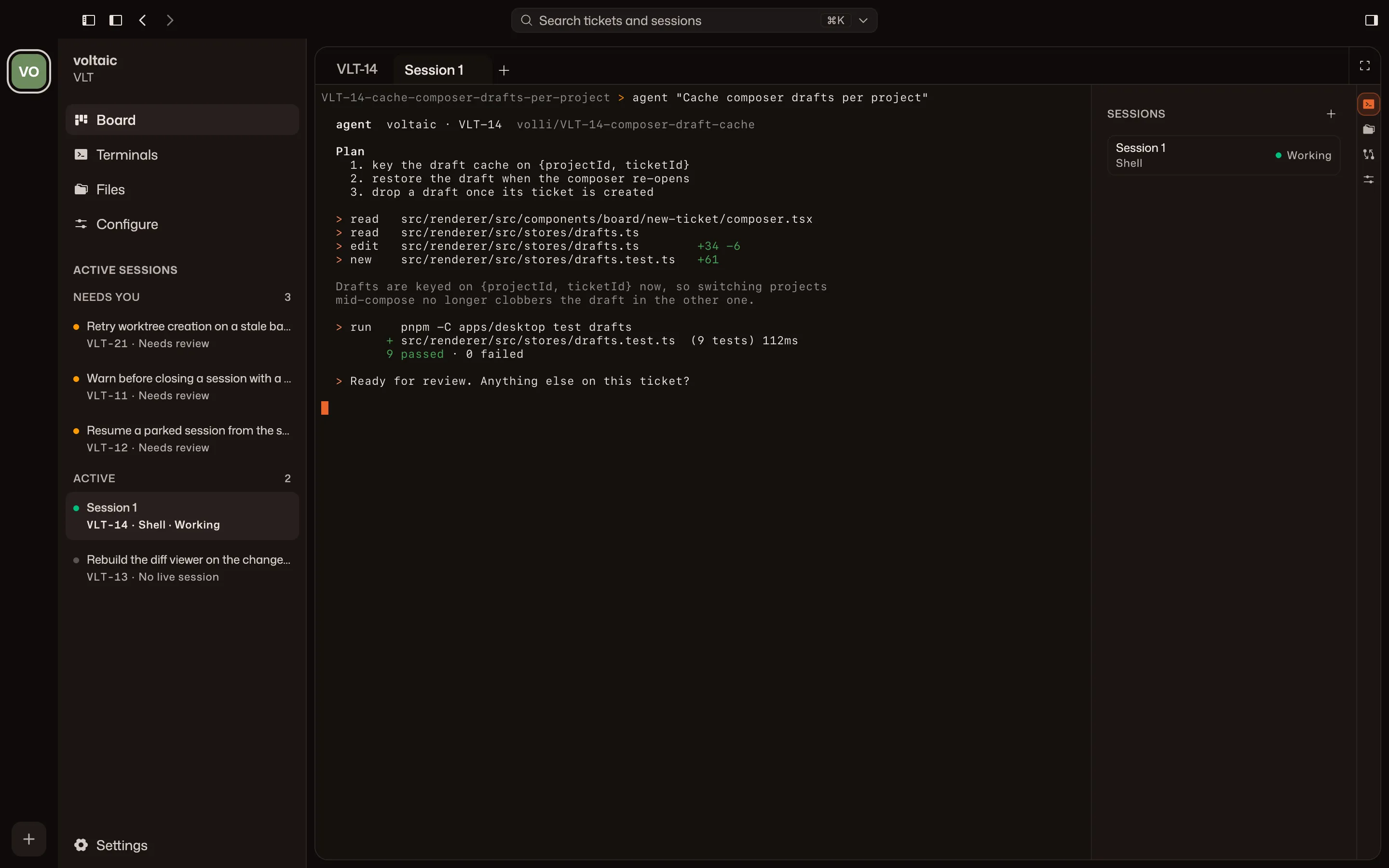Open the Configure view

coord(182,224)
